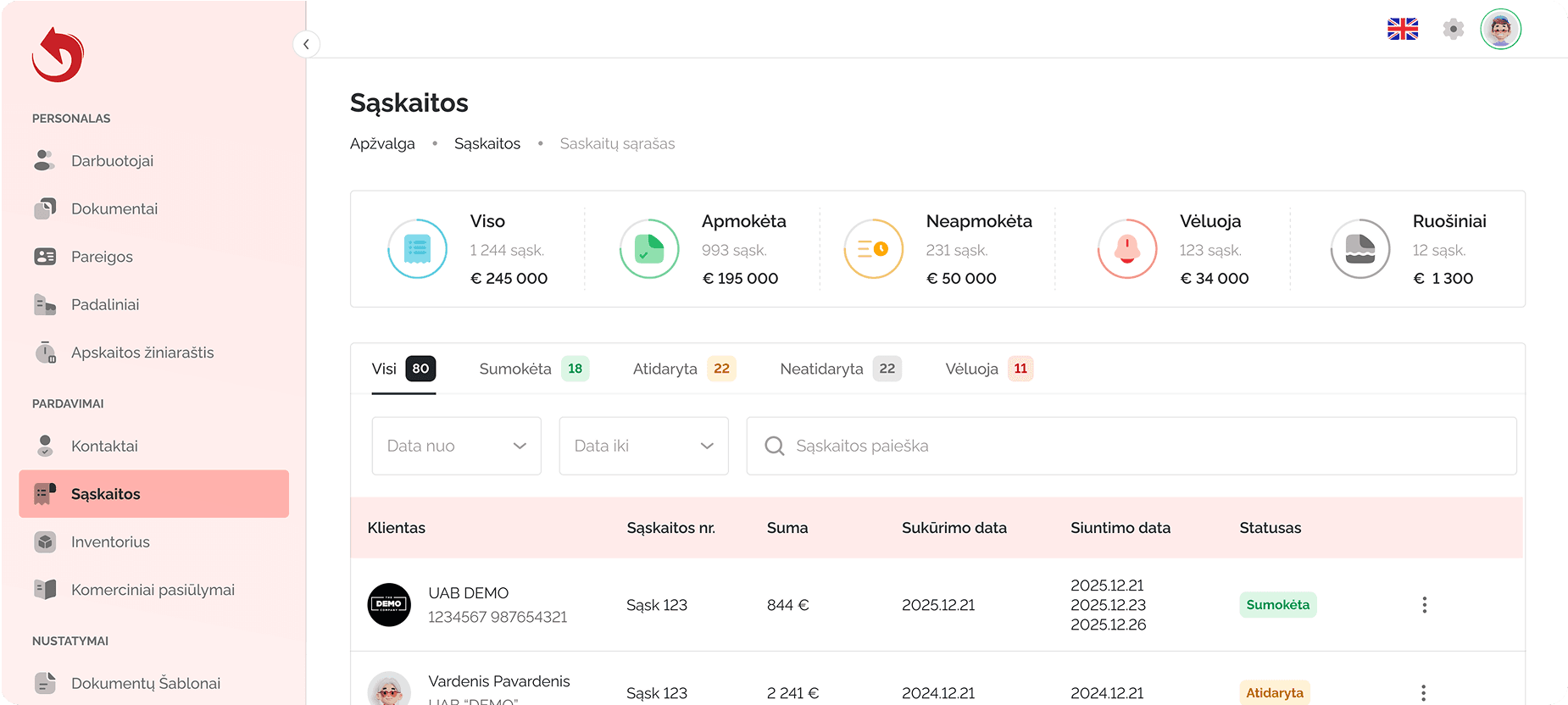Switch language via the UK flag icon
1568x705 pixels.
(x=1403, y=30)
